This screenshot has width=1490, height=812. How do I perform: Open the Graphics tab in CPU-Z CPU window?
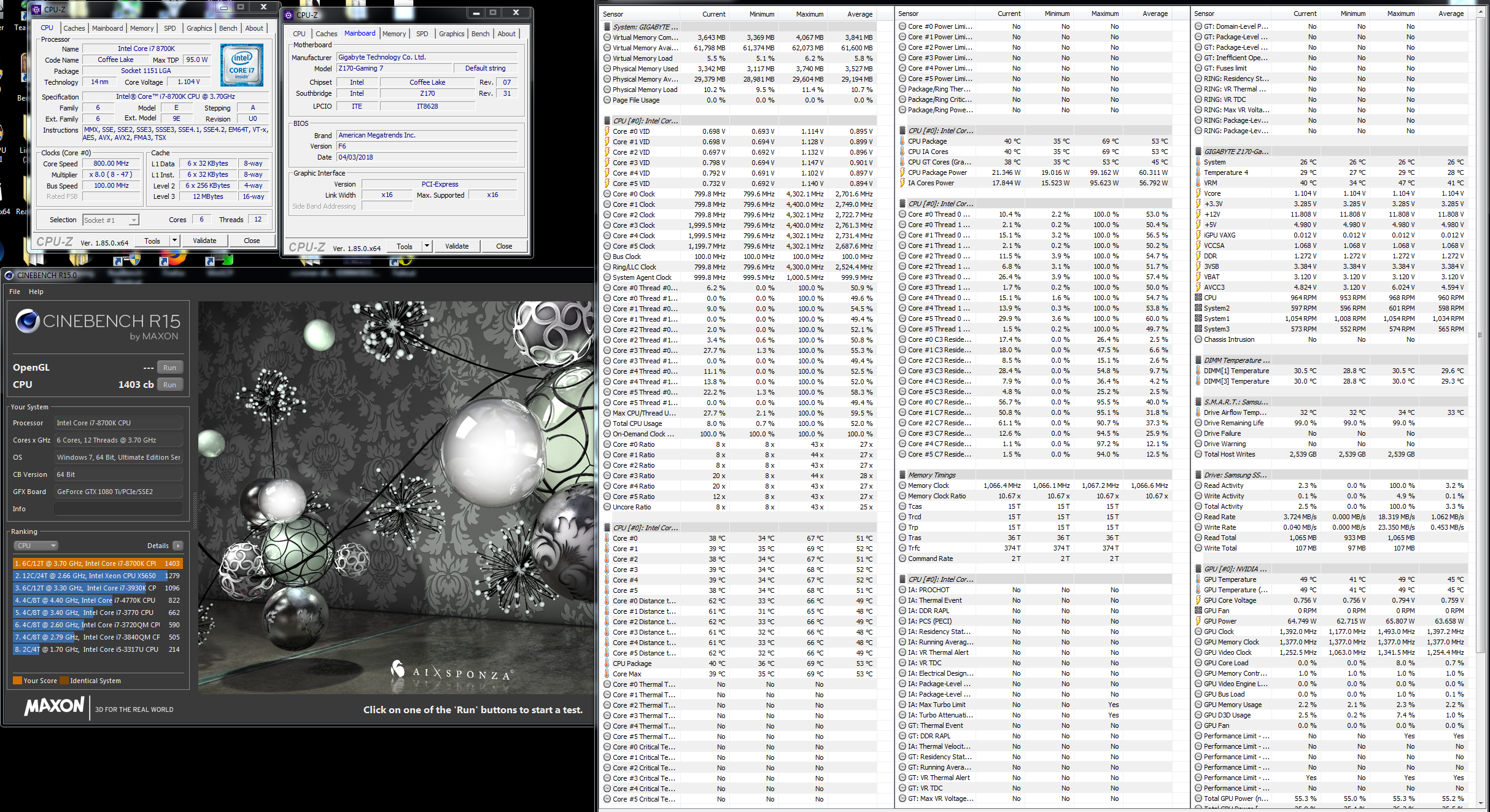pyautogui.click(x=199, y=28)
